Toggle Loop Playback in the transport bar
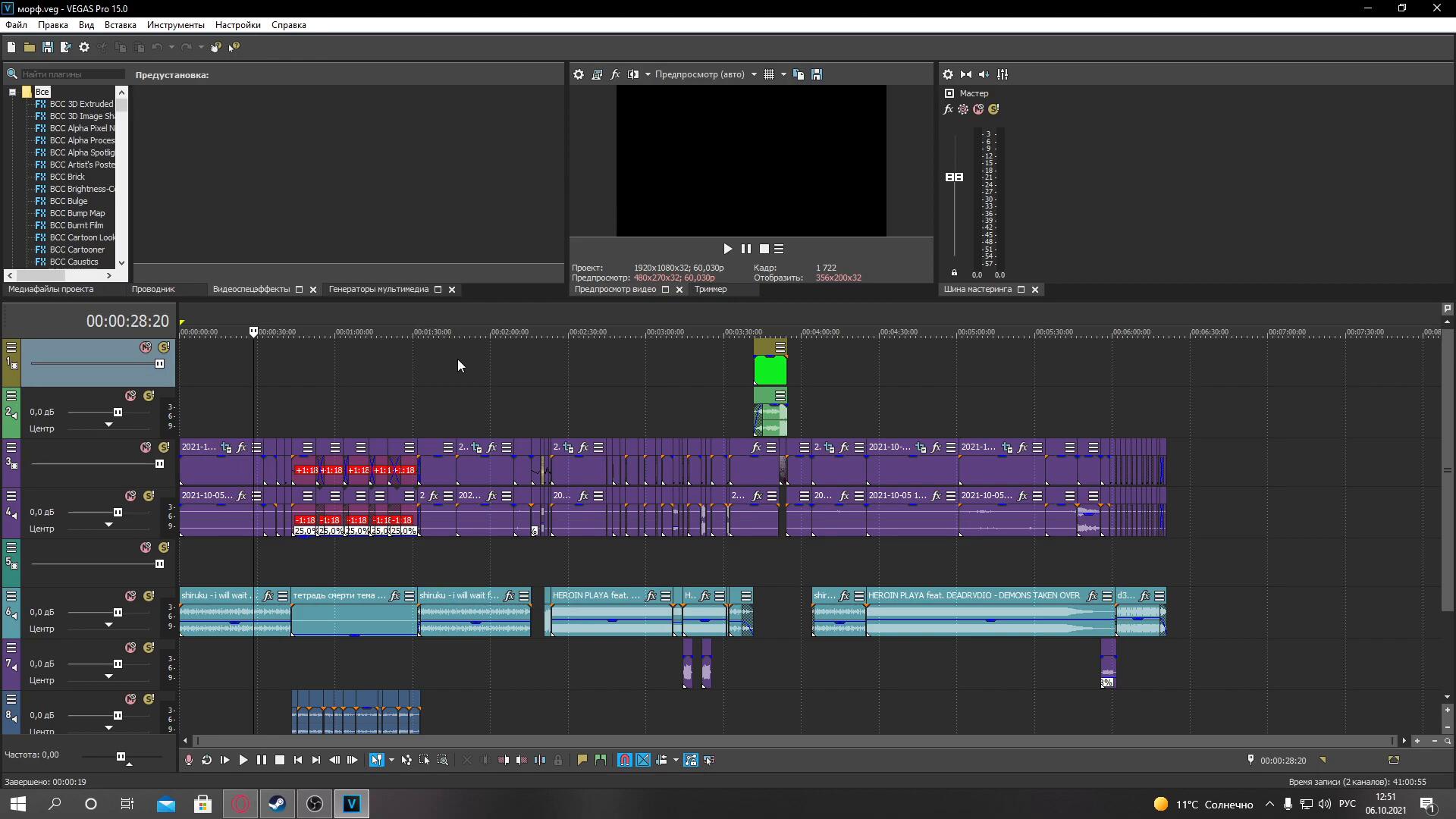The image size is (1456, 819). (206, 760)
